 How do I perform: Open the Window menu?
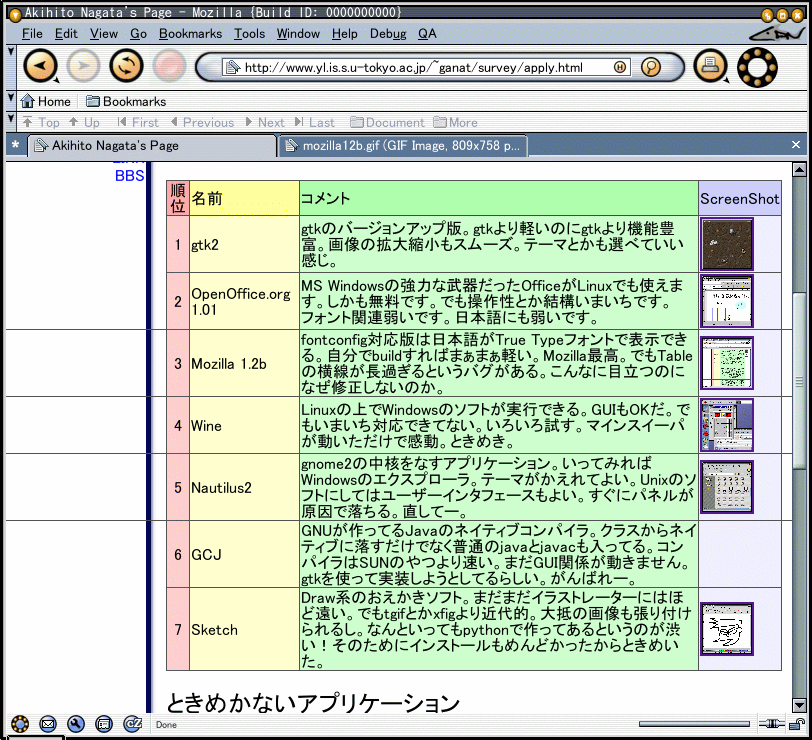pyautogui.click(x=298, y=34)
